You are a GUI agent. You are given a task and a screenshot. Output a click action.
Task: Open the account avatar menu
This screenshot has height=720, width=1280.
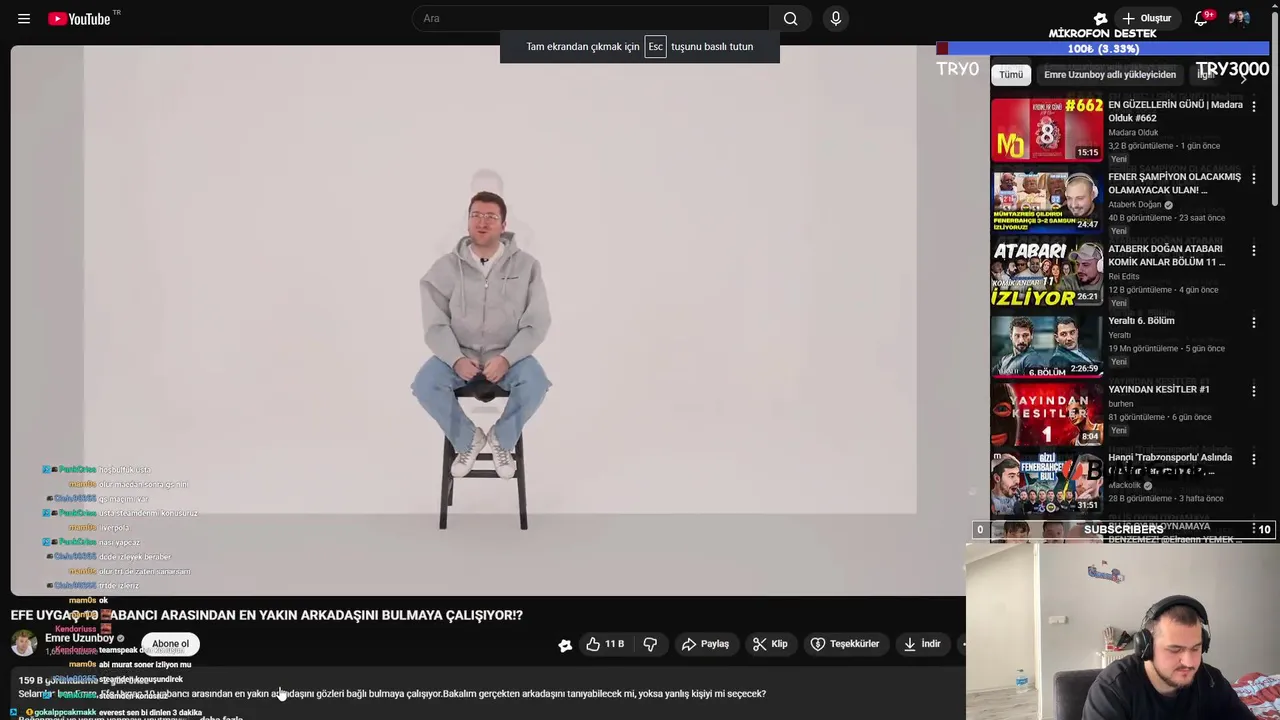coord(1239,18)
